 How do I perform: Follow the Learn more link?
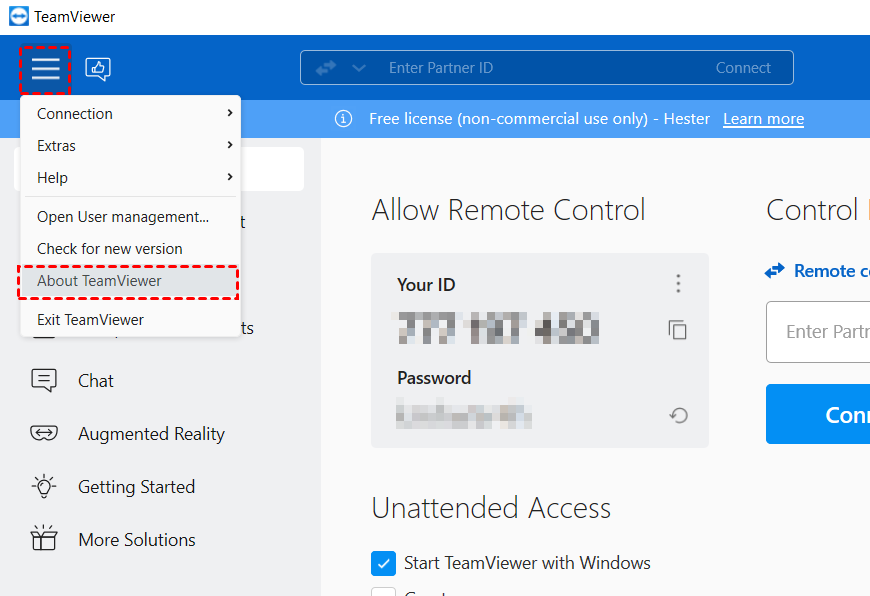tap(763, 119)
